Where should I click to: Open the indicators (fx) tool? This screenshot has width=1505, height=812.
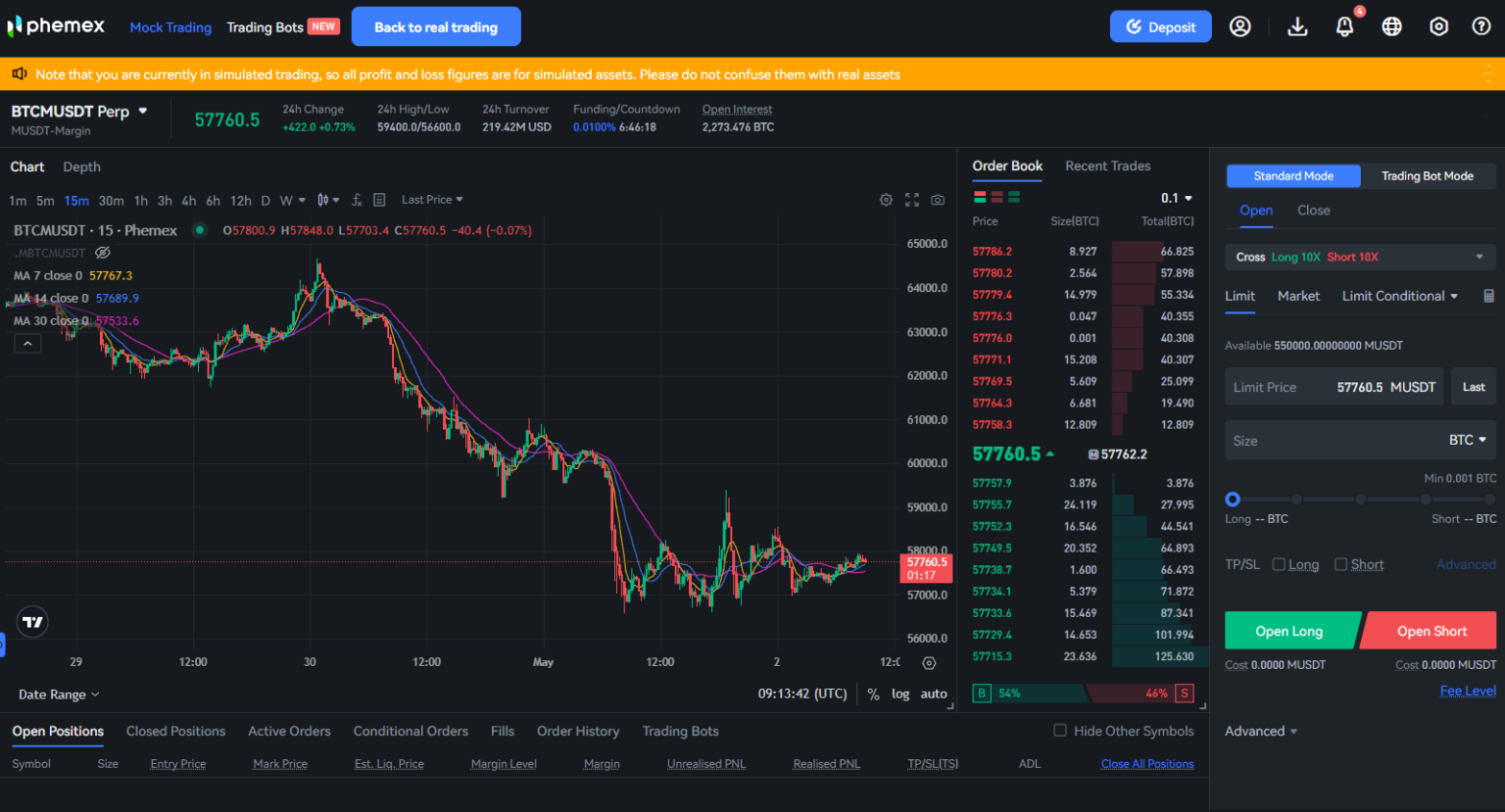point(356,199)
